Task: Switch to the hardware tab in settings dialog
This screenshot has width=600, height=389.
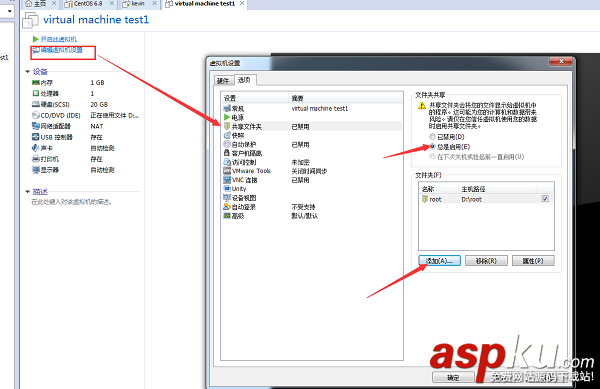Action: (x=223, y=81)
